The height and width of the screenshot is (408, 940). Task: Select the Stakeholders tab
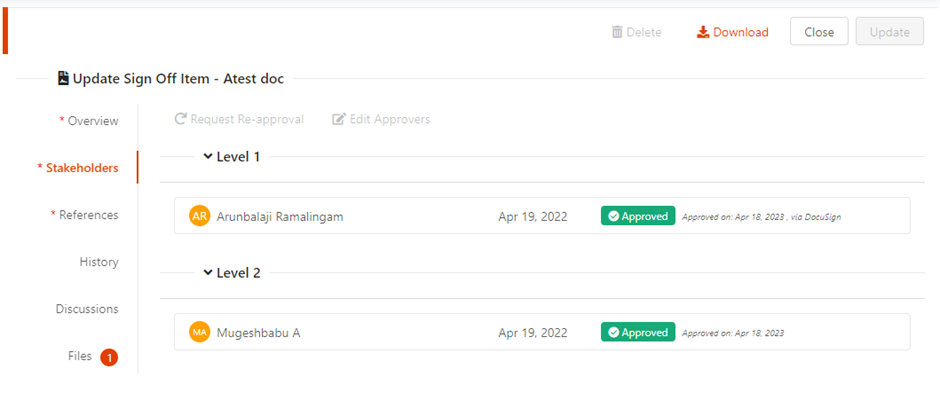click(78, 168)
